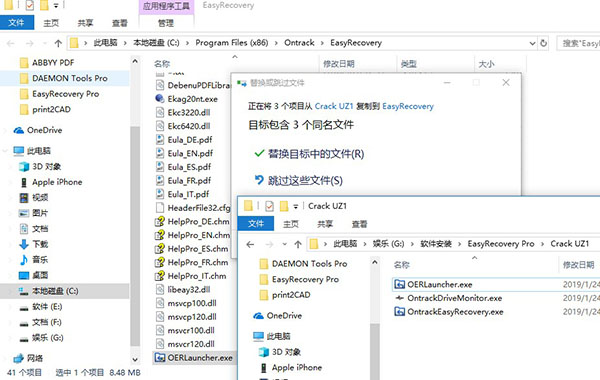Sort by 修改日期 column in EasyRecovery window
The height and width of the screenshot is (380, 600).
point(339,64)
